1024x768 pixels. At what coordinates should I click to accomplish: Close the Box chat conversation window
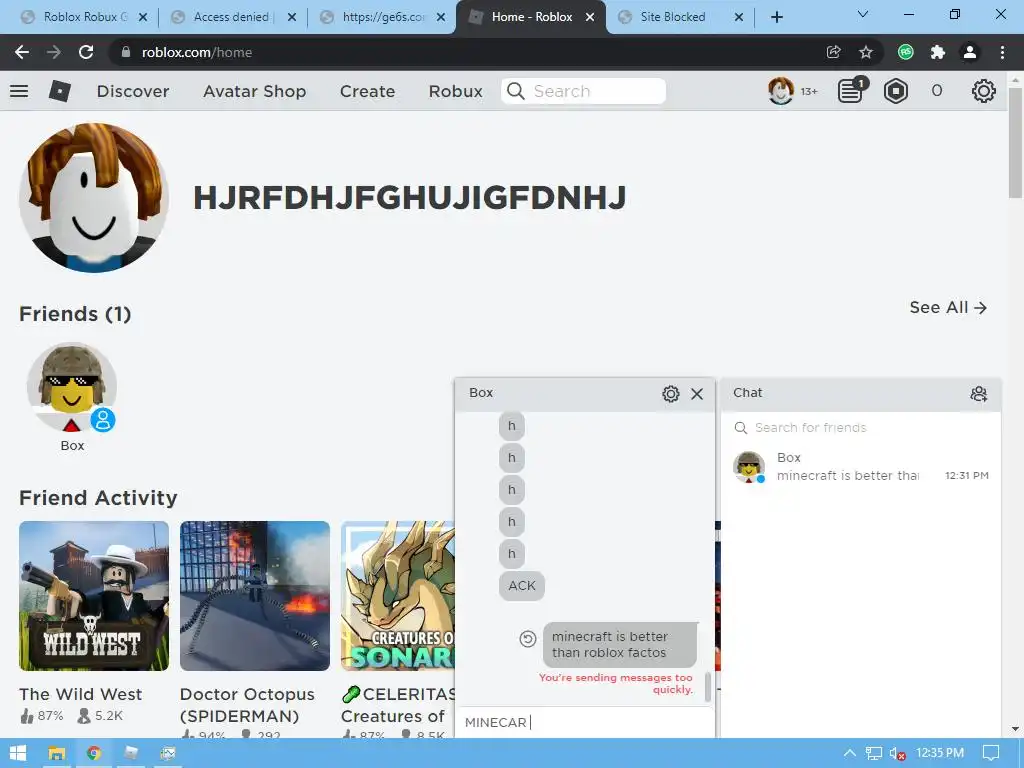point(697,394)
